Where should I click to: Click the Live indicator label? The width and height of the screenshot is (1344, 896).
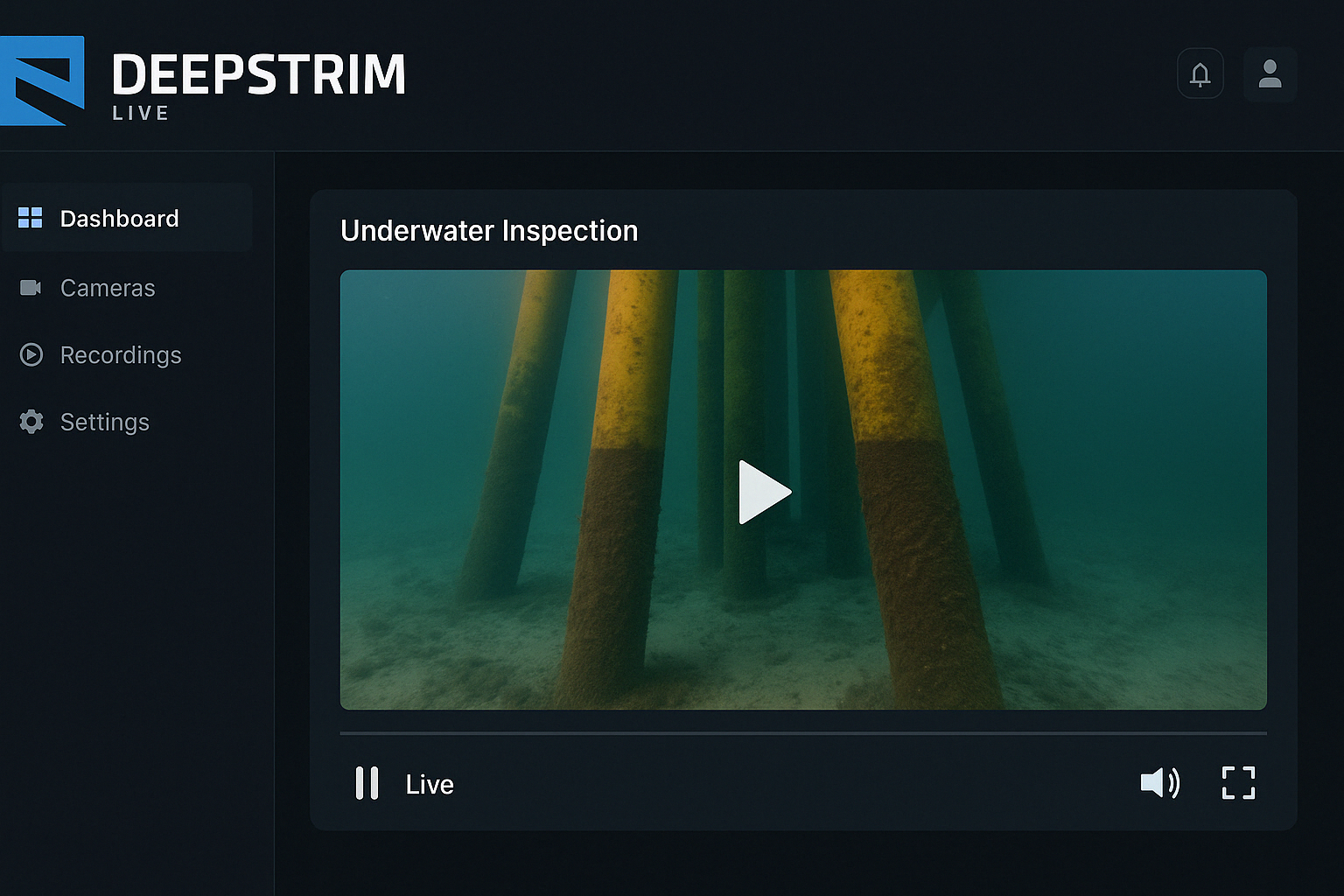tap(430, 785)
